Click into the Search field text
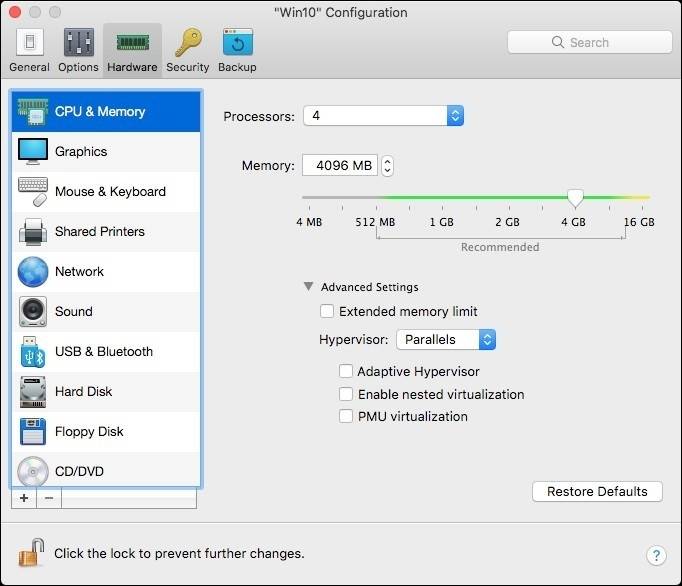Image resolution: width=682 pixels, height=586 pixels. coord(589,42)
